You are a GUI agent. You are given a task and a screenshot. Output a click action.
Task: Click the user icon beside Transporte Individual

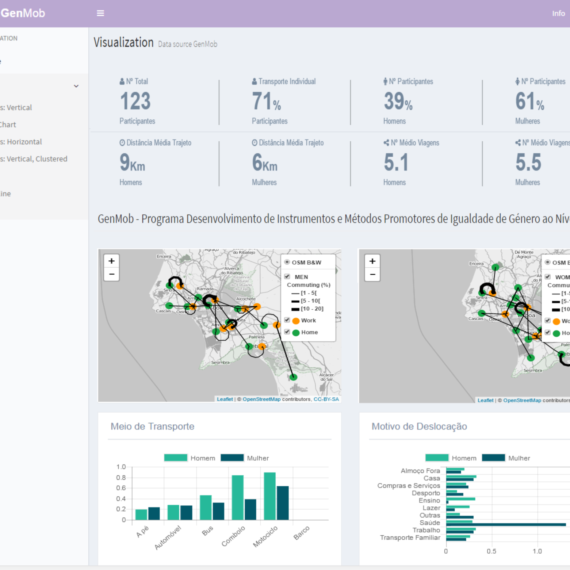pyautogui.click(x=254, y=81)
